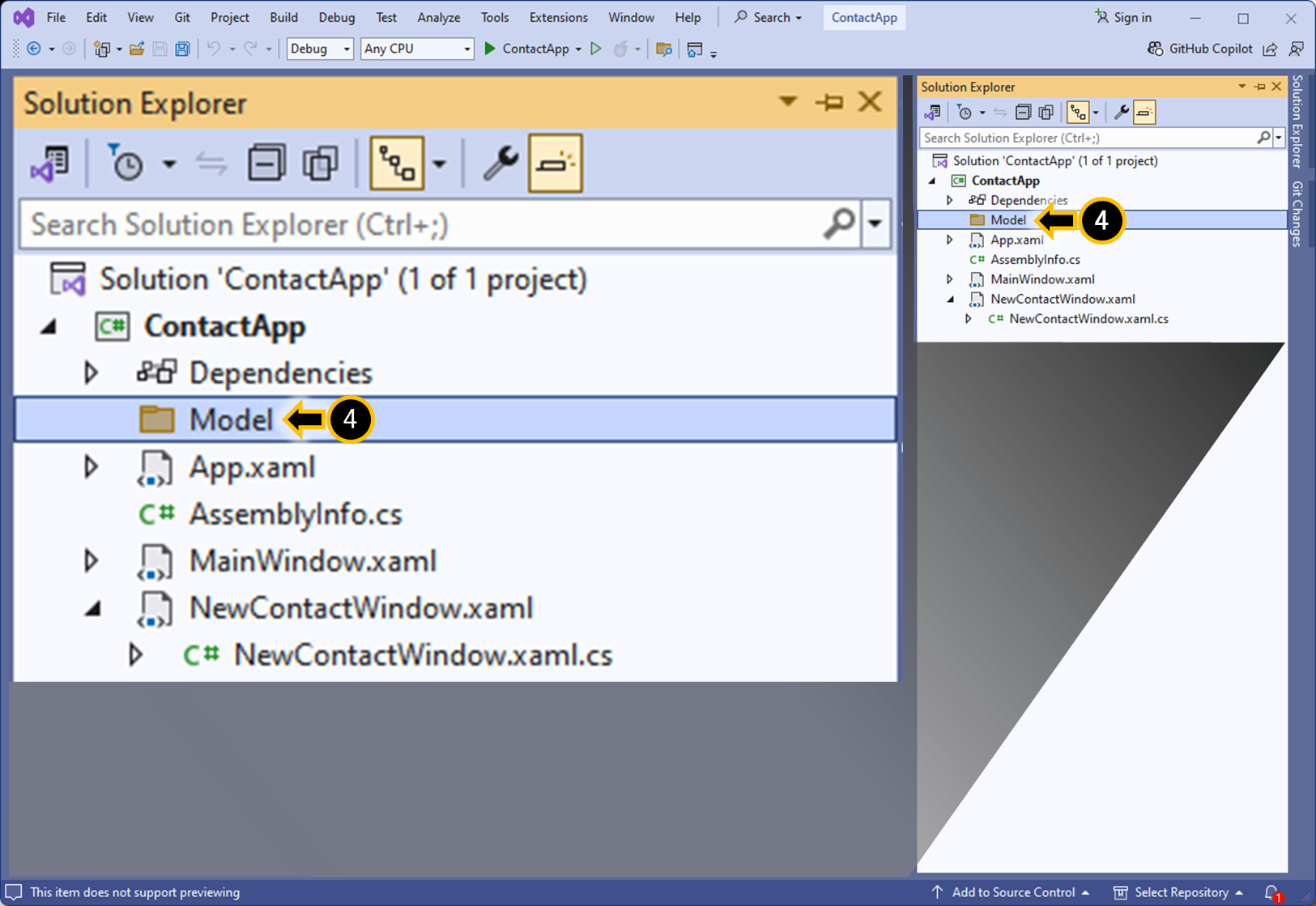Click the Redo icon in main toolbar

(x=251, y=49)
